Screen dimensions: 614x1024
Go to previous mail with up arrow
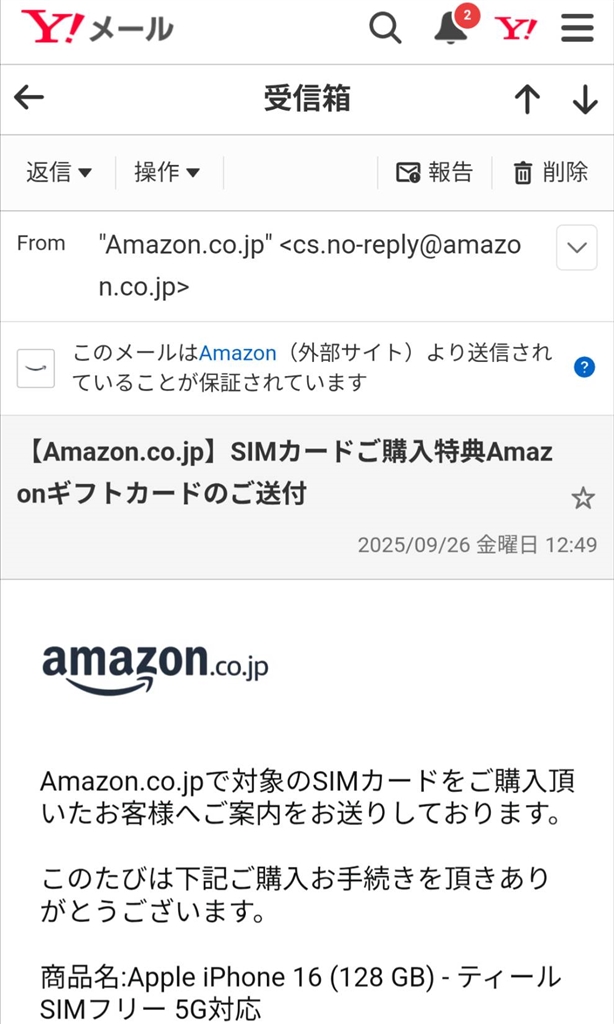tap(527, 98)
